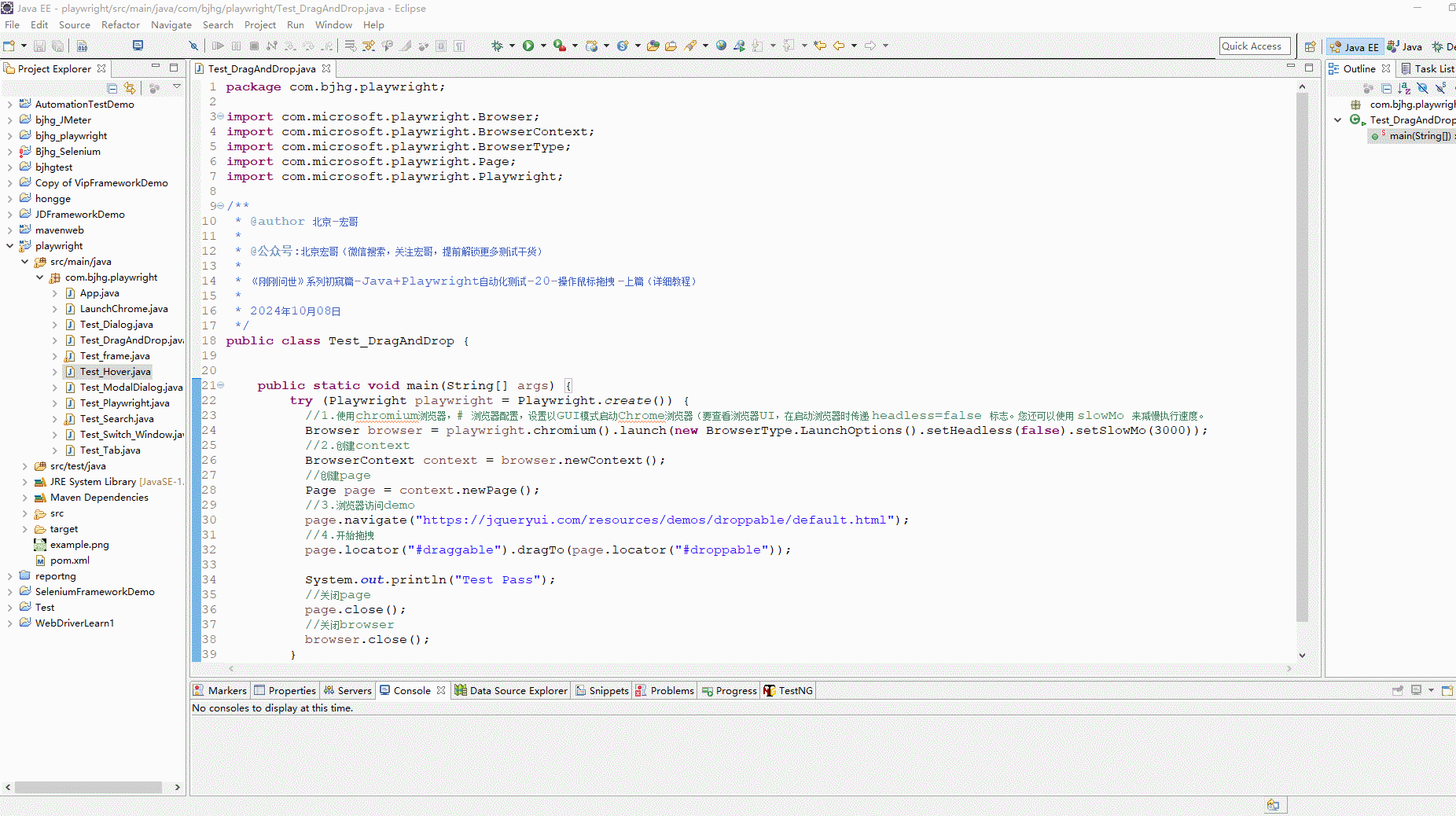Collapse the playwright project node
1456x816 pixels.
9,246
